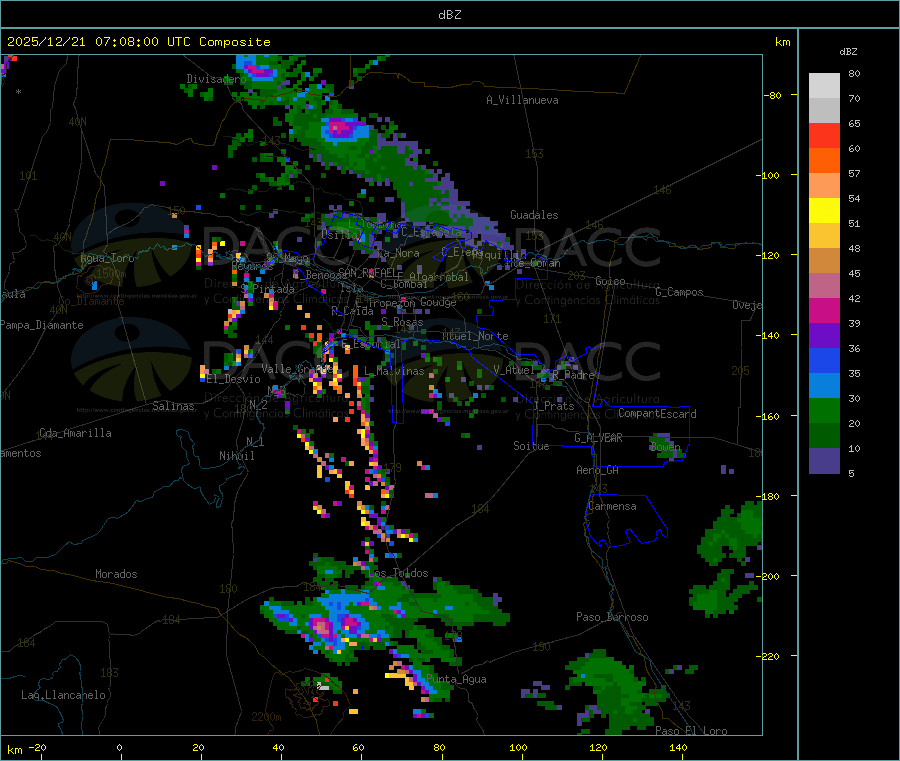The image size is (900, 761).
Task: Select the Guico label
Action: pos(610,281)
